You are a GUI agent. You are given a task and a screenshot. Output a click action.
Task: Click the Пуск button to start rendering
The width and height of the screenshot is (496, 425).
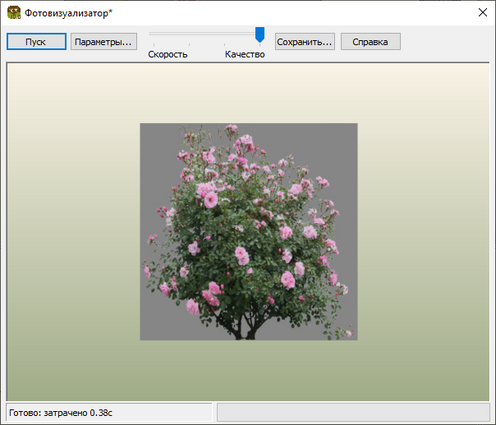pos(36,42)
